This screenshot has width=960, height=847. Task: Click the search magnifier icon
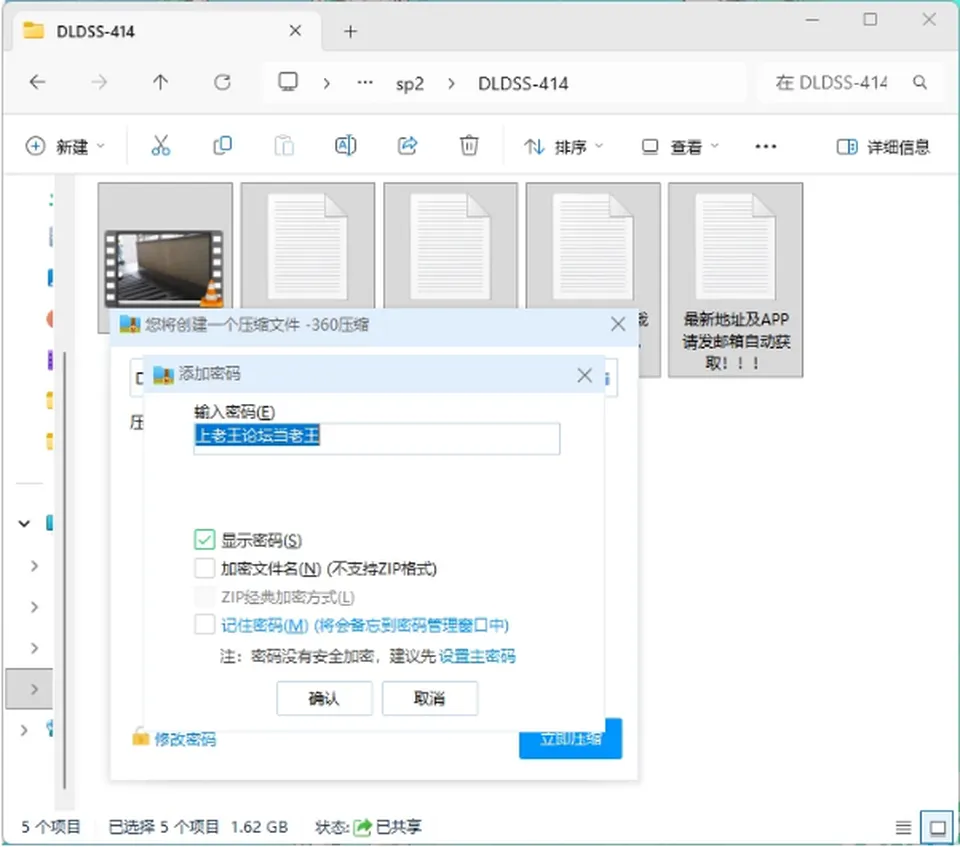click(920, 82)
